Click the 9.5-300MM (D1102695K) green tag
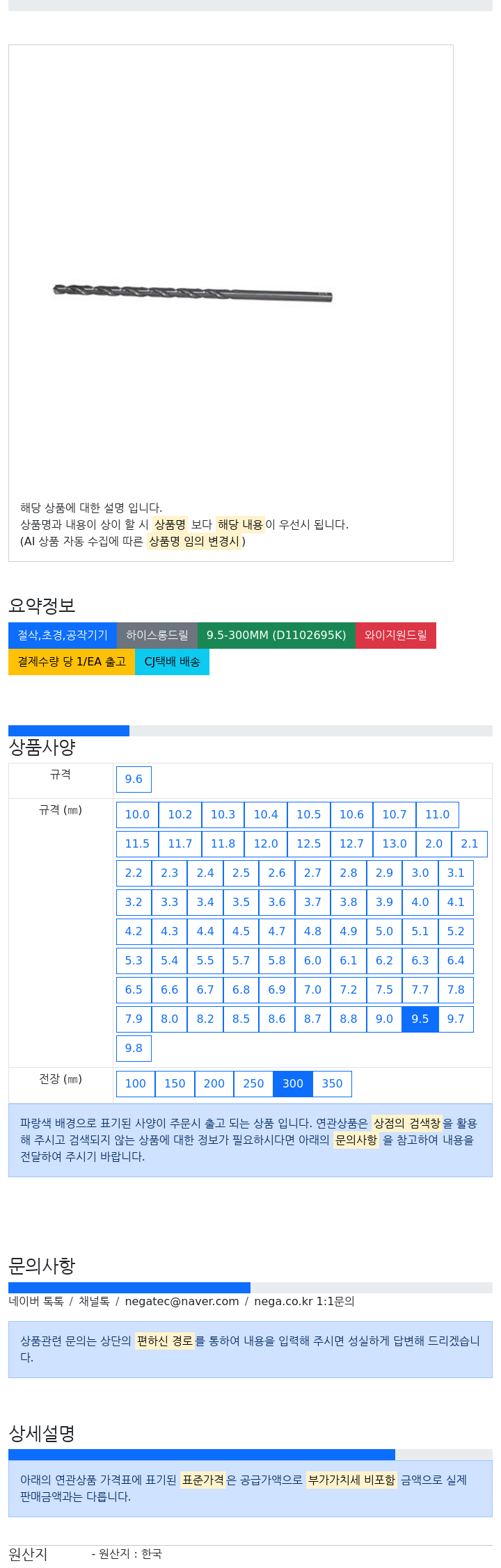The image size is (501, 1568). (276, 635)
